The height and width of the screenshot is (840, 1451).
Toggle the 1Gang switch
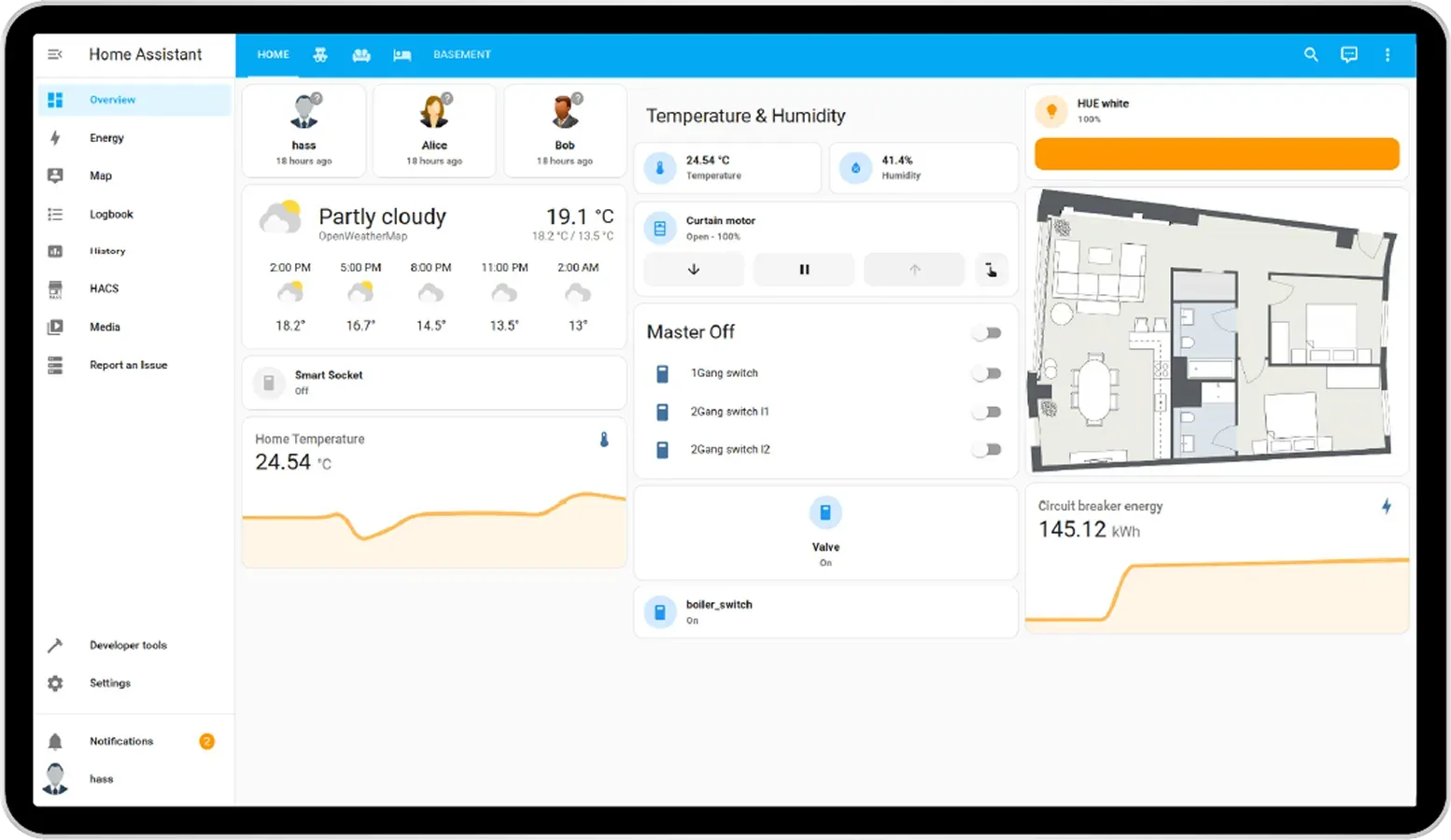coord(986,372)
